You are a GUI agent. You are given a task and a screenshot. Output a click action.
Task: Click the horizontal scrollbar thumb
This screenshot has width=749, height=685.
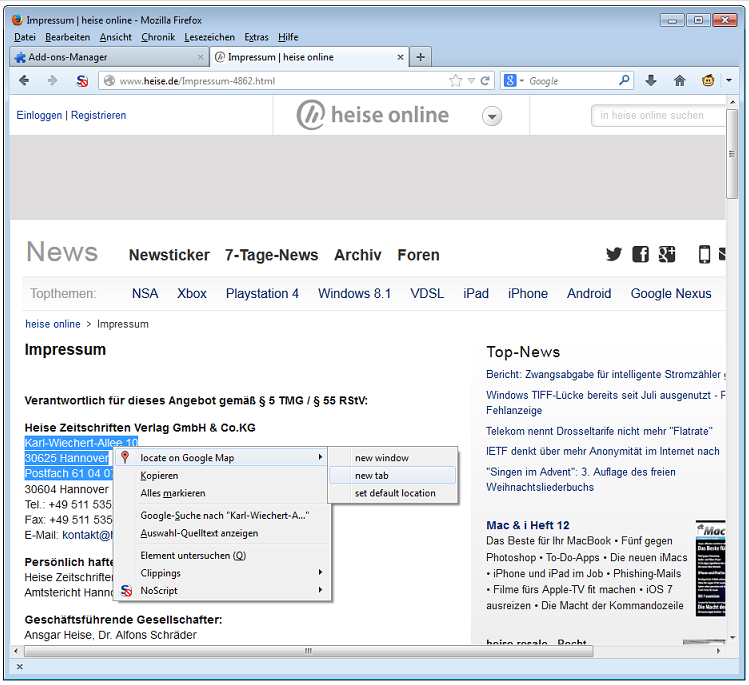[309, 651]
